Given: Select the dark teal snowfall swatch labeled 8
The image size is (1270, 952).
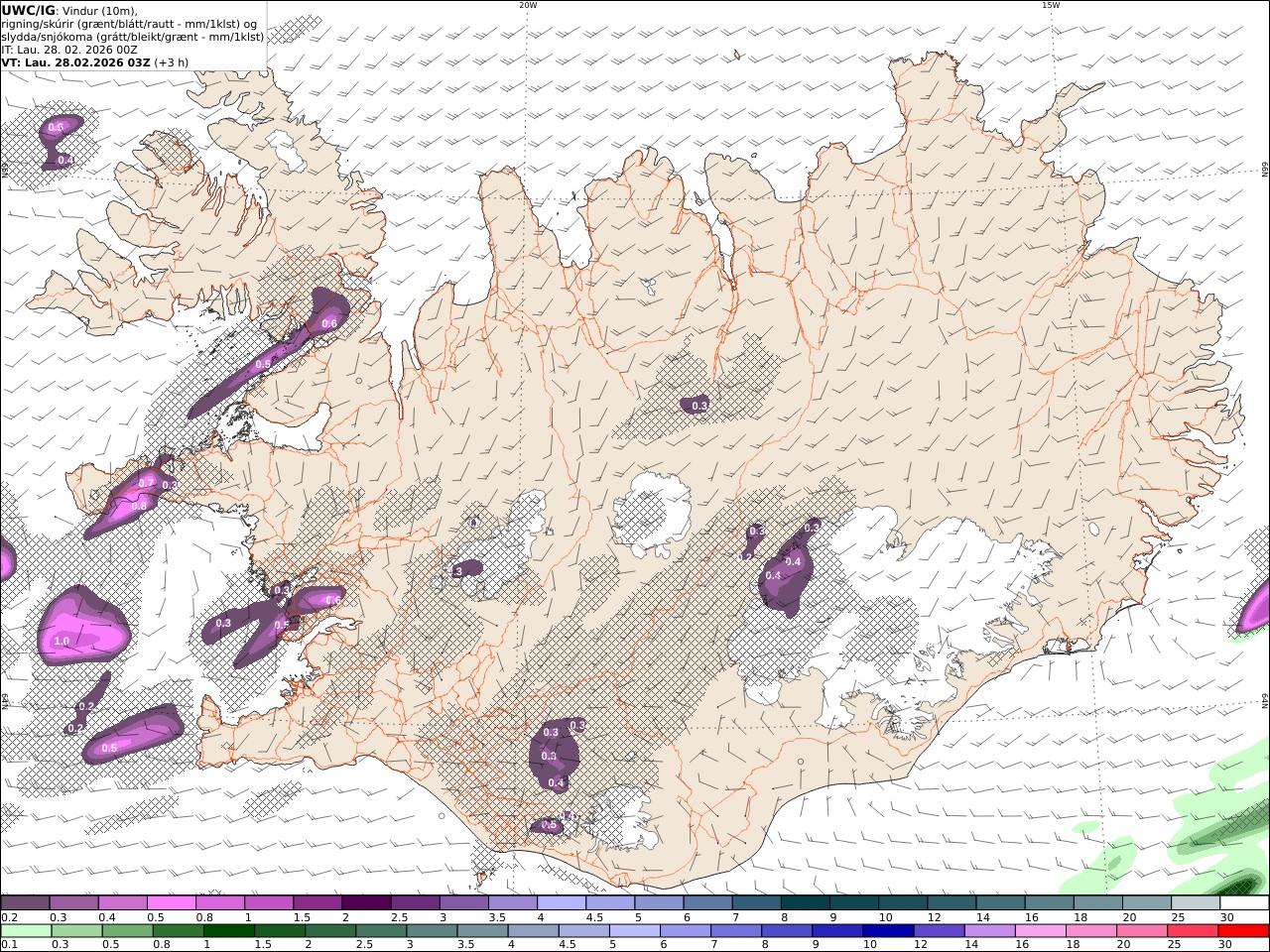Looking at the screenshot, I should (x=804, y=902).
